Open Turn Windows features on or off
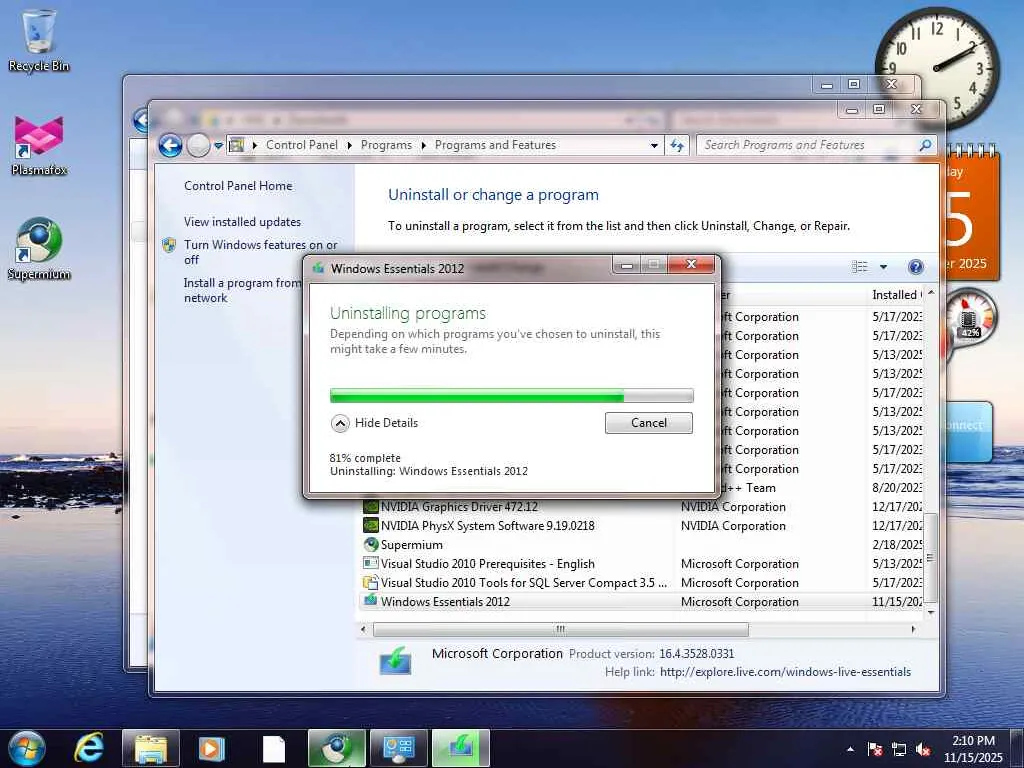This screenshot has width=1024, height=768. tap(260, 252)
